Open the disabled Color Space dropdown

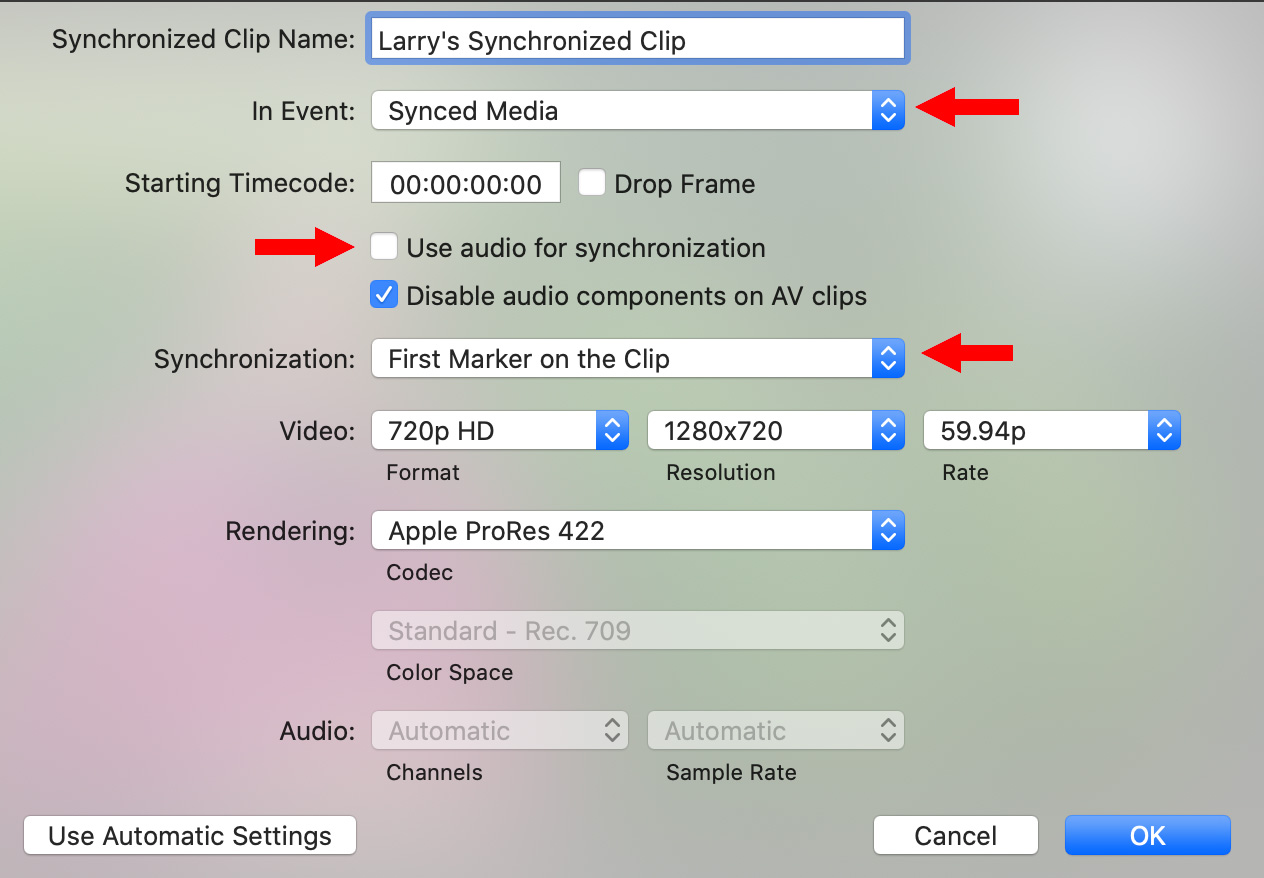(x=638, y=631)
